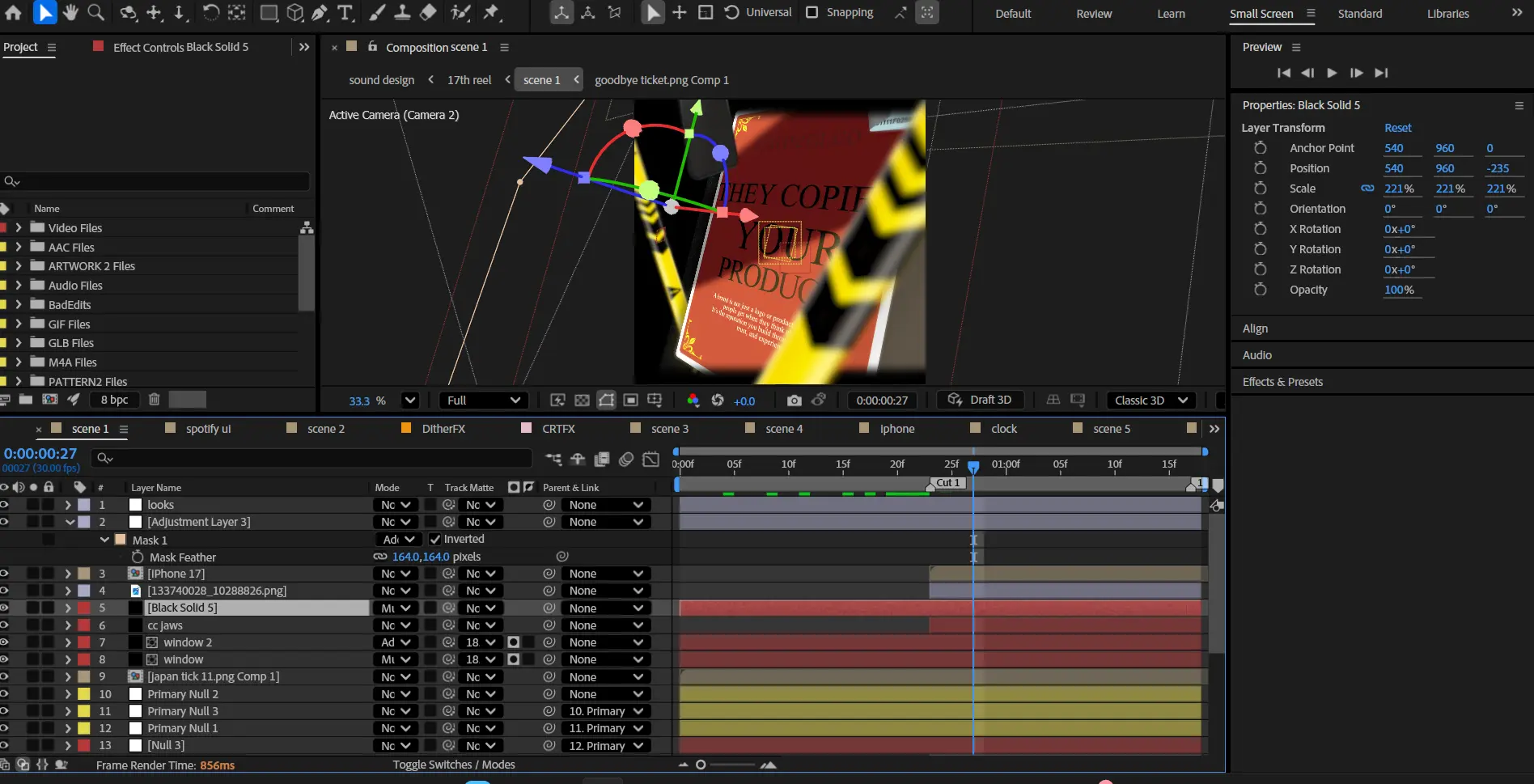Expand the Video Files folder
The width and height of the screenshot is (1534, 784).
(18, 228)
